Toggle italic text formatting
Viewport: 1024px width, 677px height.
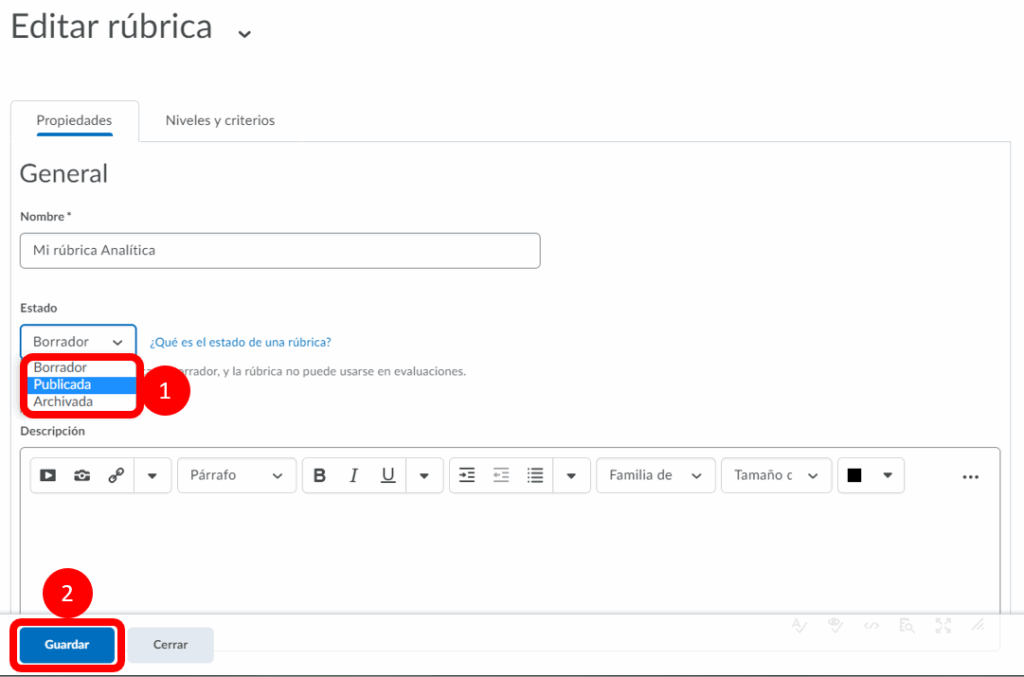(353, 476)
